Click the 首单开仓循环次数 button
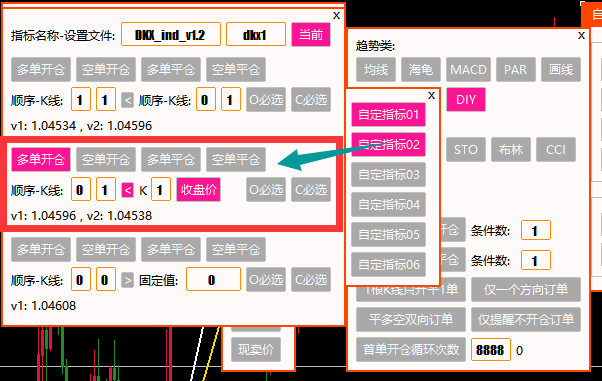This screenshot has width=602, height=381. pos(411,350)
